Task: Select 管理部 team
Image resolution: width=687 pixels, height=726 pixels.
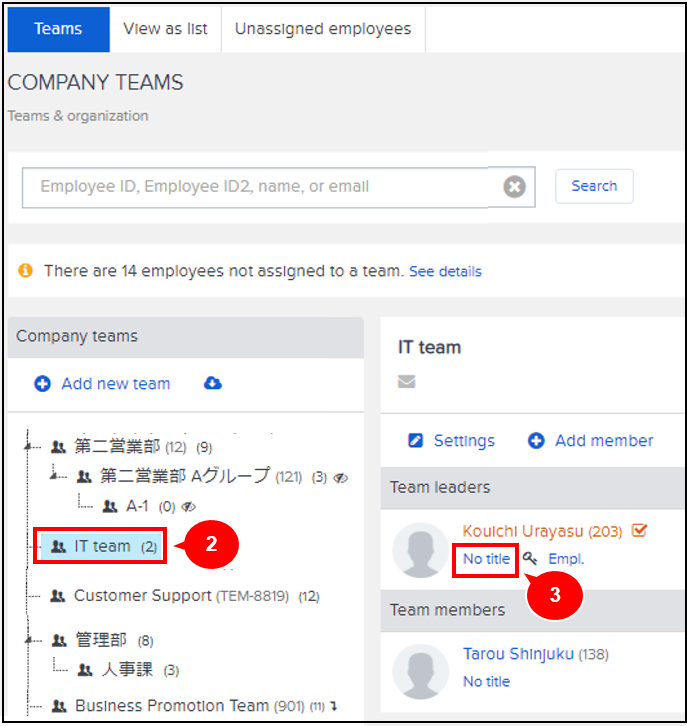Action: click(x=101, y=641)
